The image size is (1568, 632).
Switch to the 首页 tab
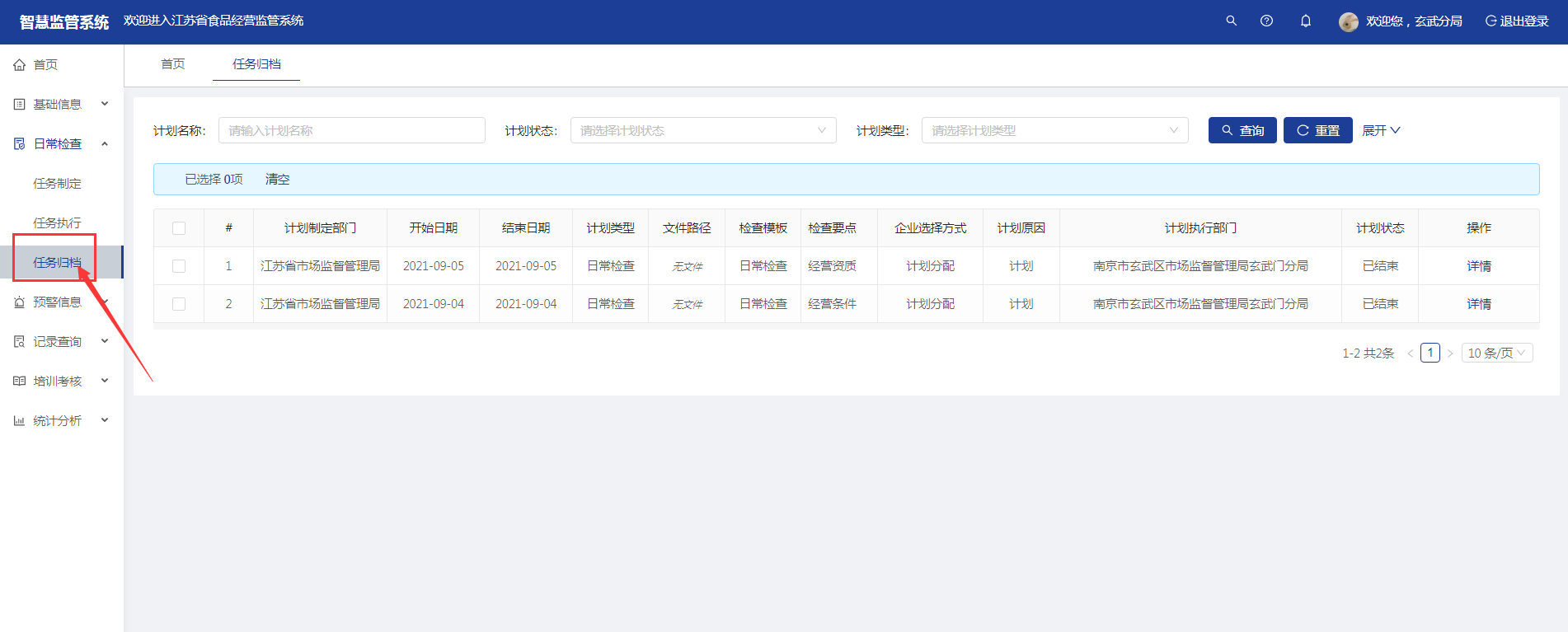(173, 64)
